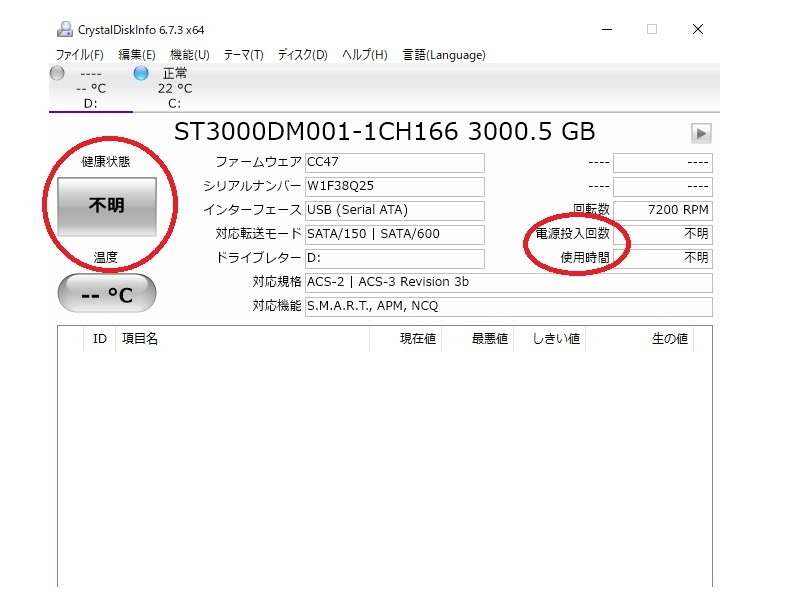Click the standard field ACS-2 | ACS-3 Revision 3b
800x600 pixels.
[509, 283]
